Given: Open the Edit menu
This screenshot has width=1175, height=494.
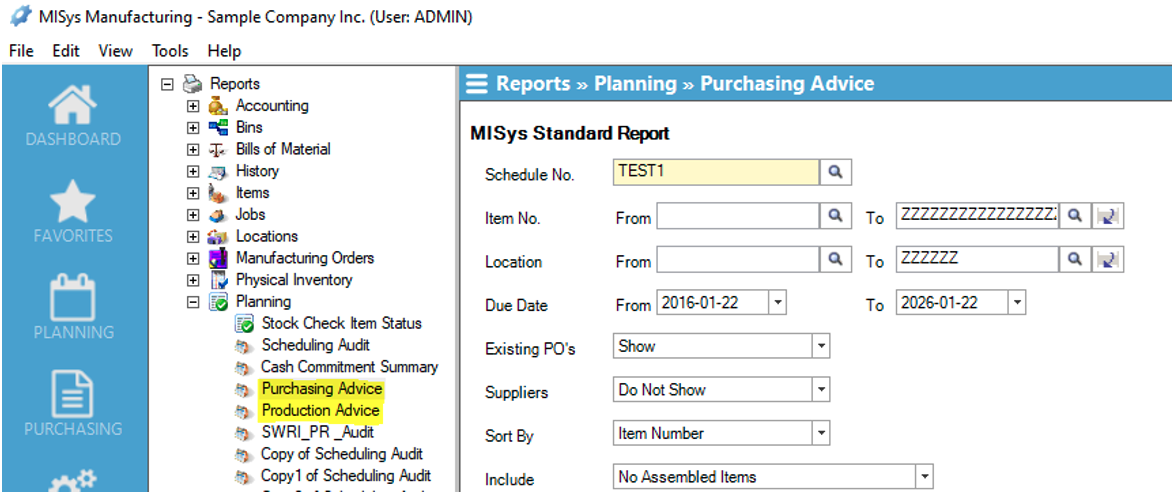Looking at the screenshot, I should click(66, 51).
